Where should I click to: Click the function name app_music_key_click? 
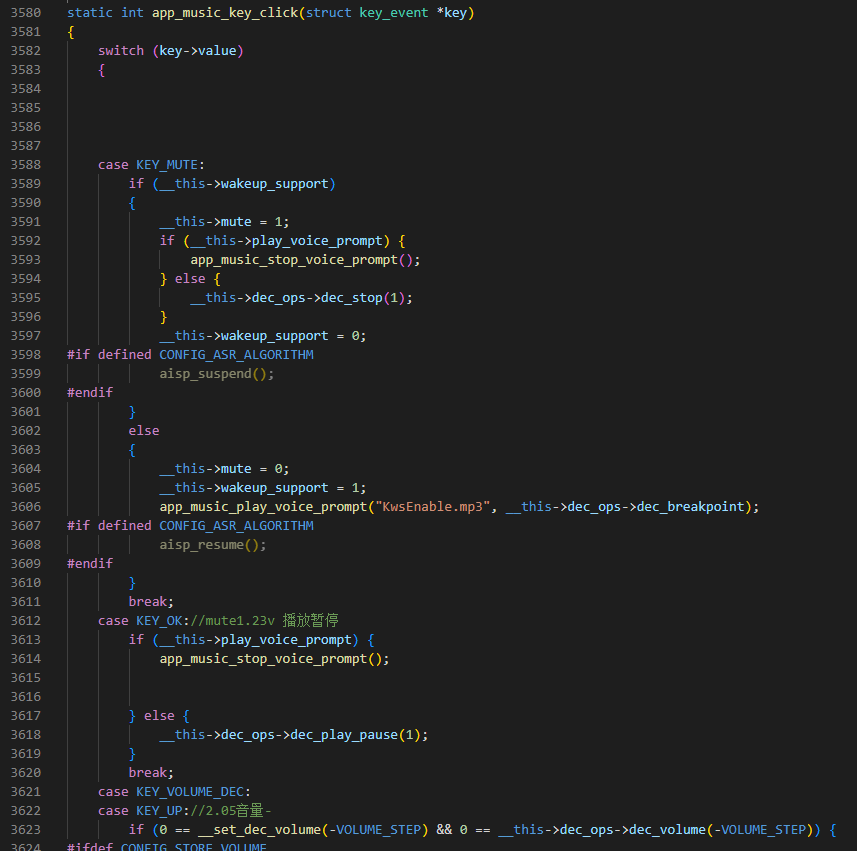click(225, 13)
